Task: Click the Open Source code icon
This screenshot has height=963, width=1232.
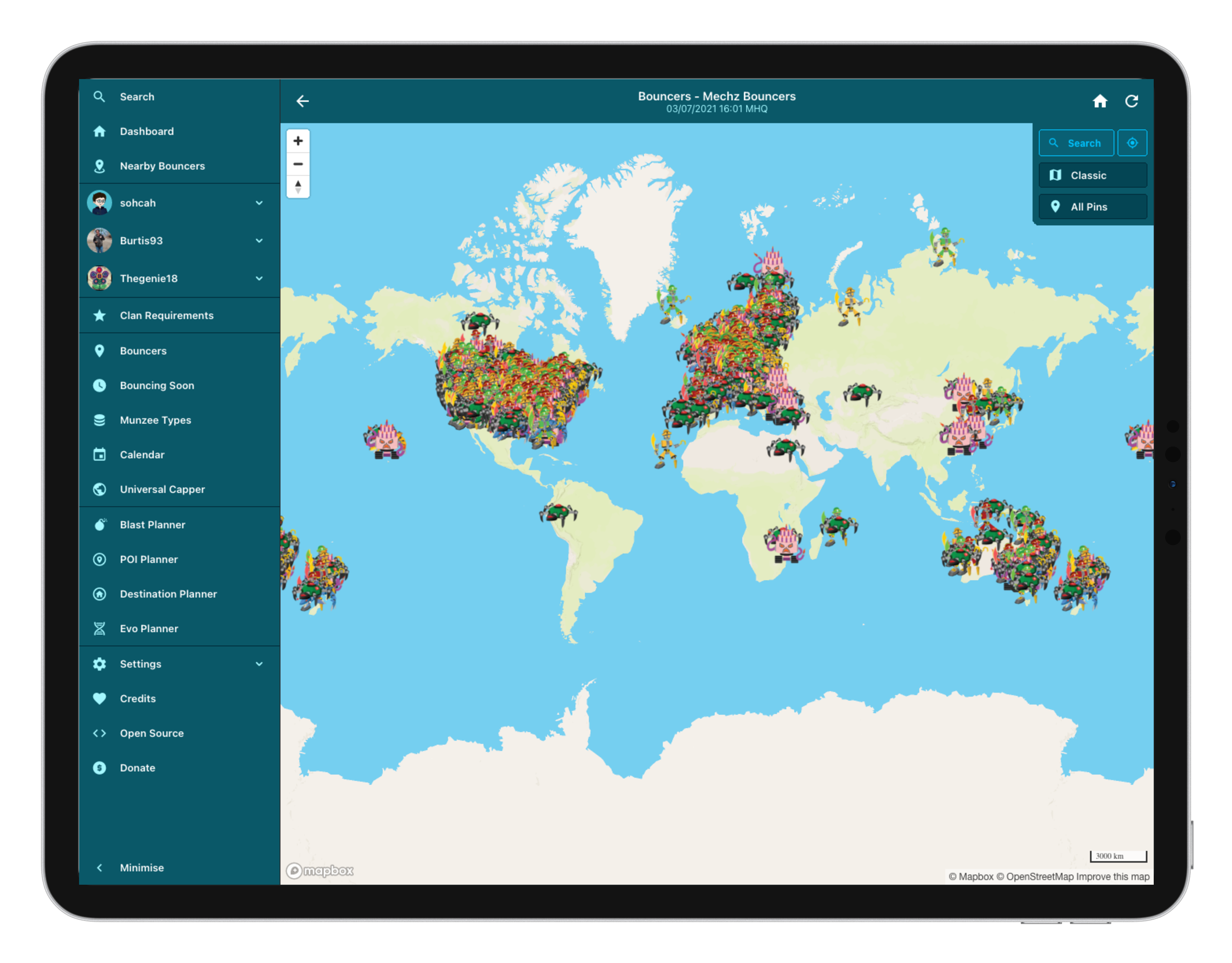Action: [99, 733]
